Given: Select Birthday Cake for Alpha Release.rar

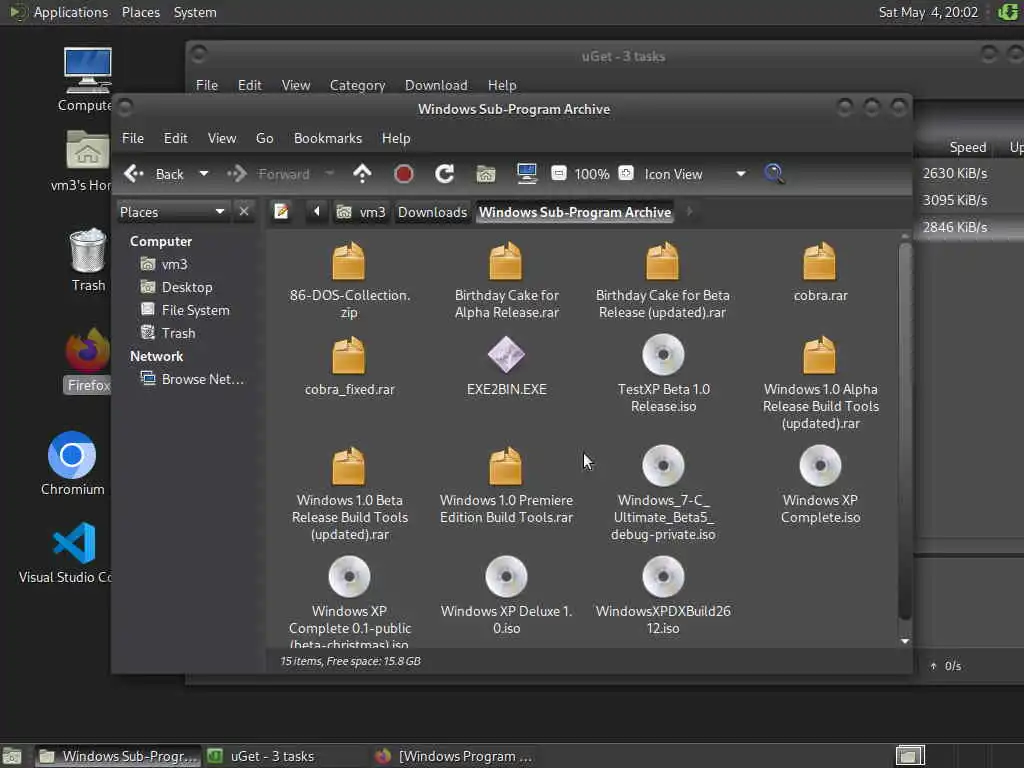Looking at the screenshot, I should (507, 280).
